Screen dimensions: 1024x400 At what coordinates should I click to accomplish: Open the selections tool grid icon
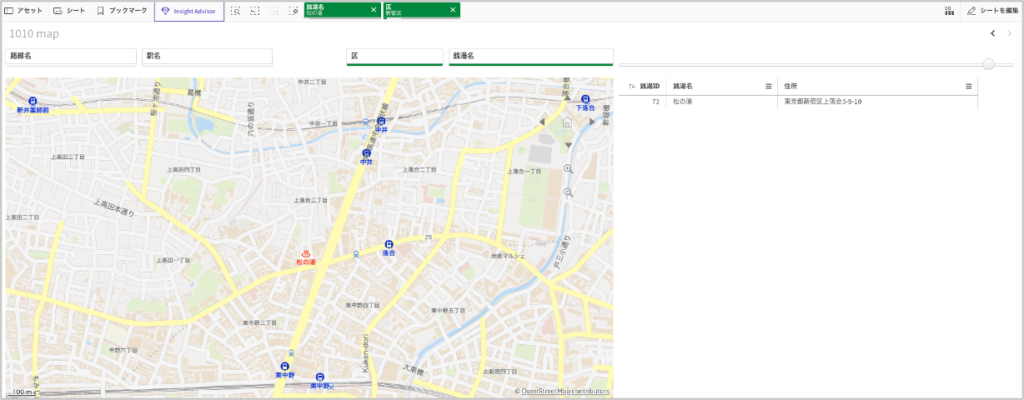point(947,10)
